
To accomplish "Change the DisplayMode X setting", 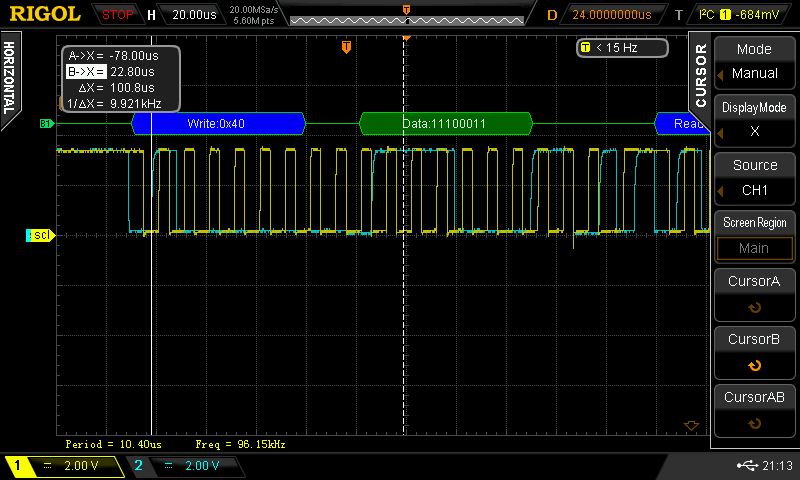I will pyautogui.click(x=754, y=119).
